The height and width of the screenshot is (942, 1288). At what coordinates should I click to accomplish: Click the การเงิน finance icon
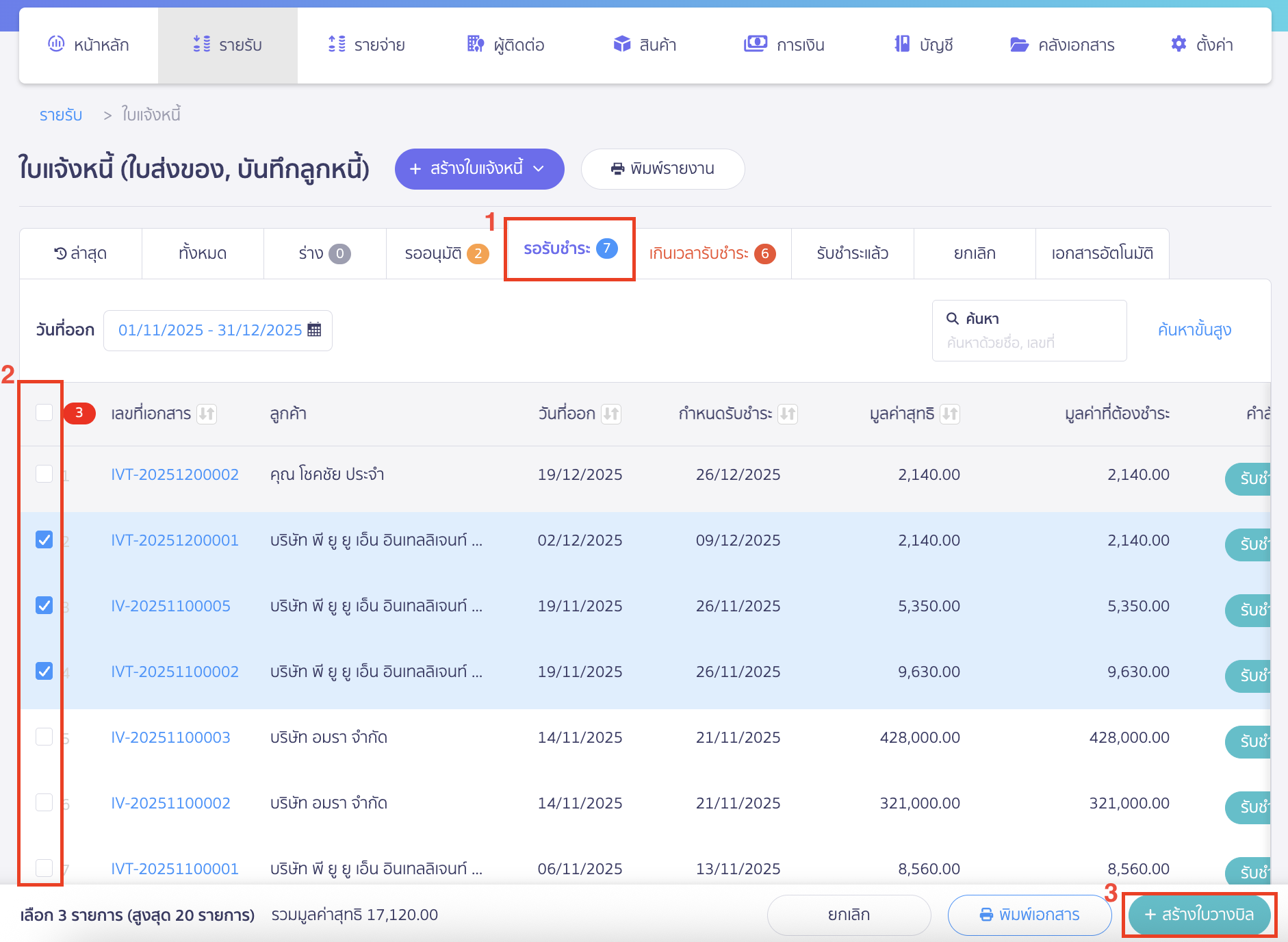[755, 44]
